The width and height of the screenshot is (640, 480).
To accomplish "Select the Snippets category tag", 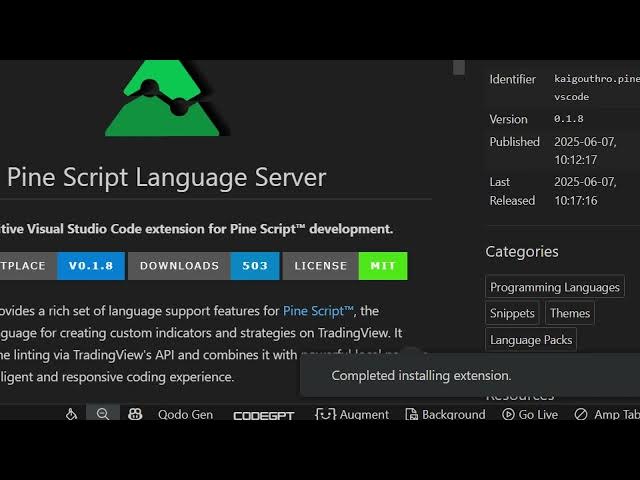I will (x=512, y=313).
